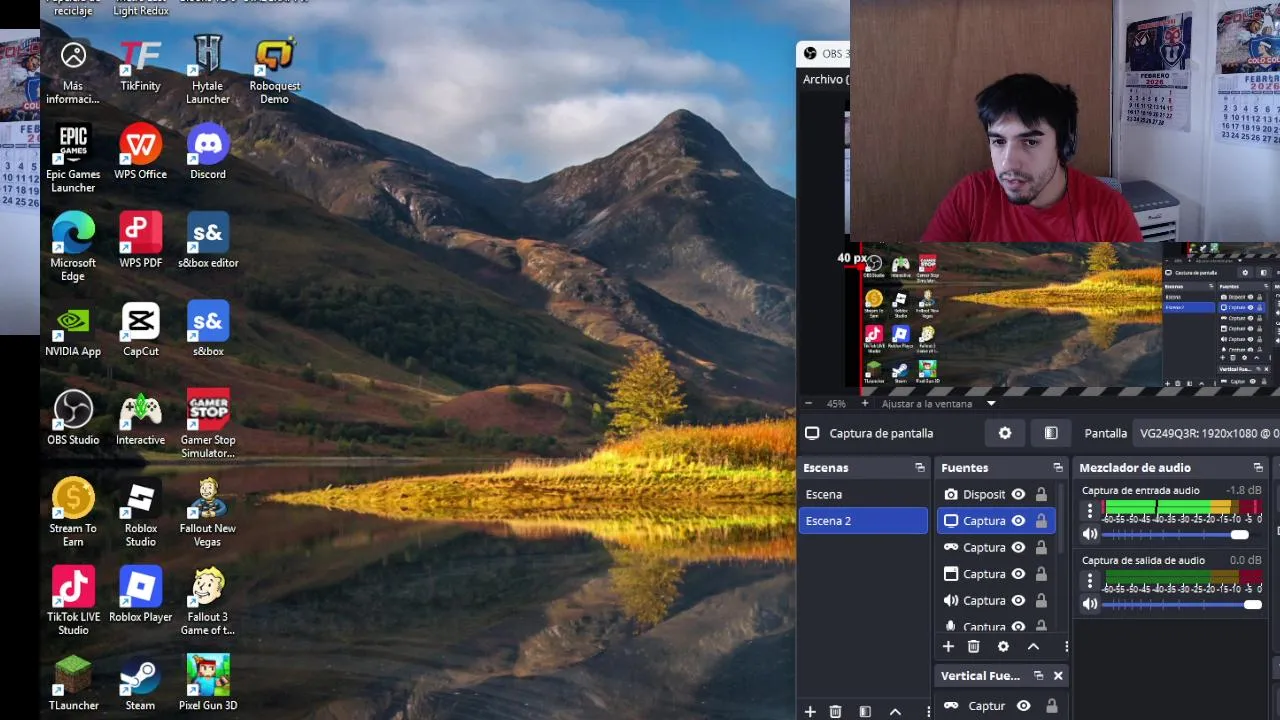
Task: Select the TLauncher desktop icon
Action: tap(73, 685)
